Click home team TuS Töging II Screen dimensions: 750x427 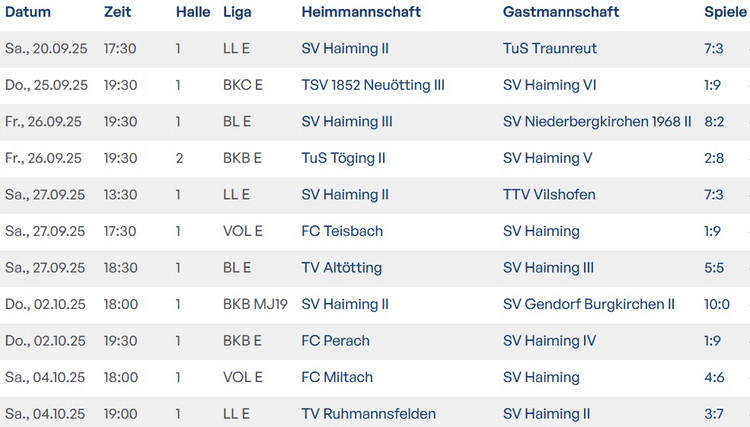[x=343, y=158]
